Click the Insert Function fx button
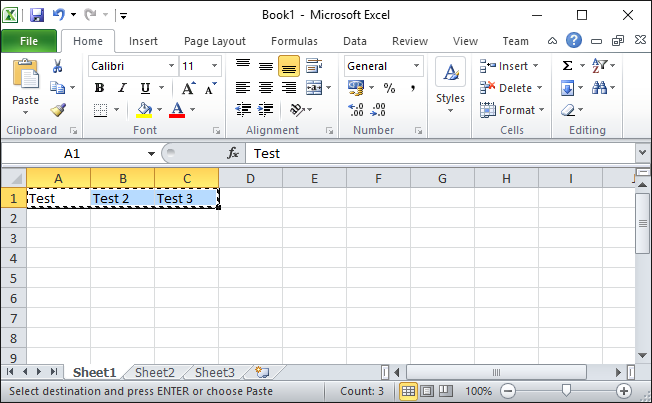Screen dimensions: 652x403 pyautogui.click(x=233, y=153)
